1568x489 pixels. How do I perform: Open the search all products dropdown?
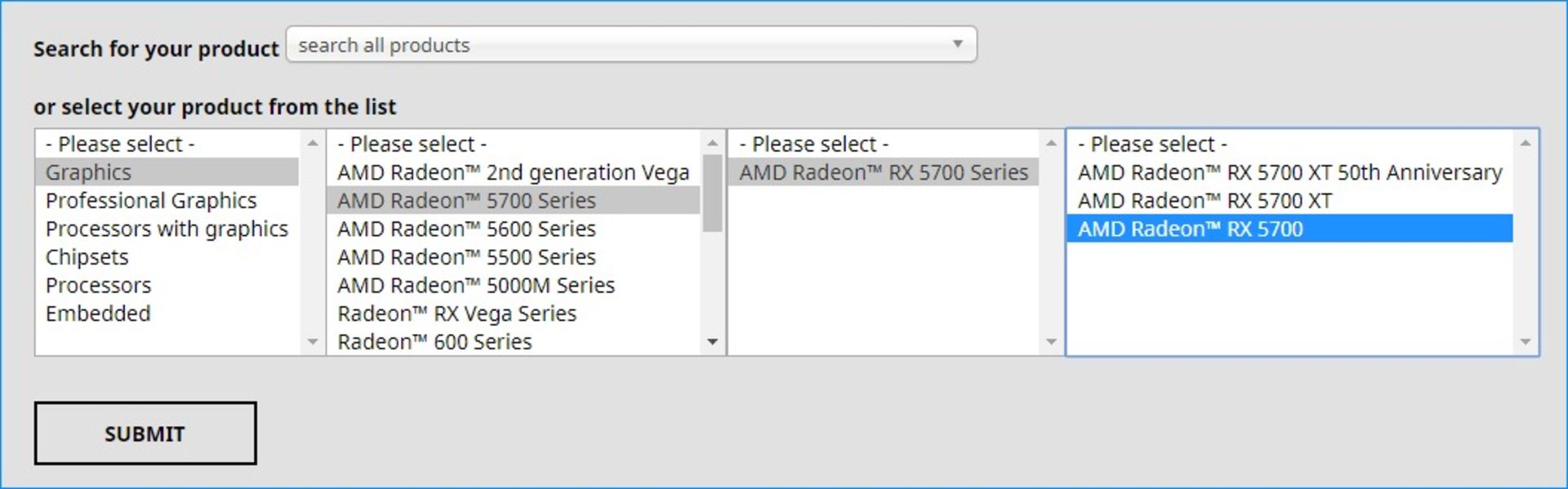coord(630,45)
